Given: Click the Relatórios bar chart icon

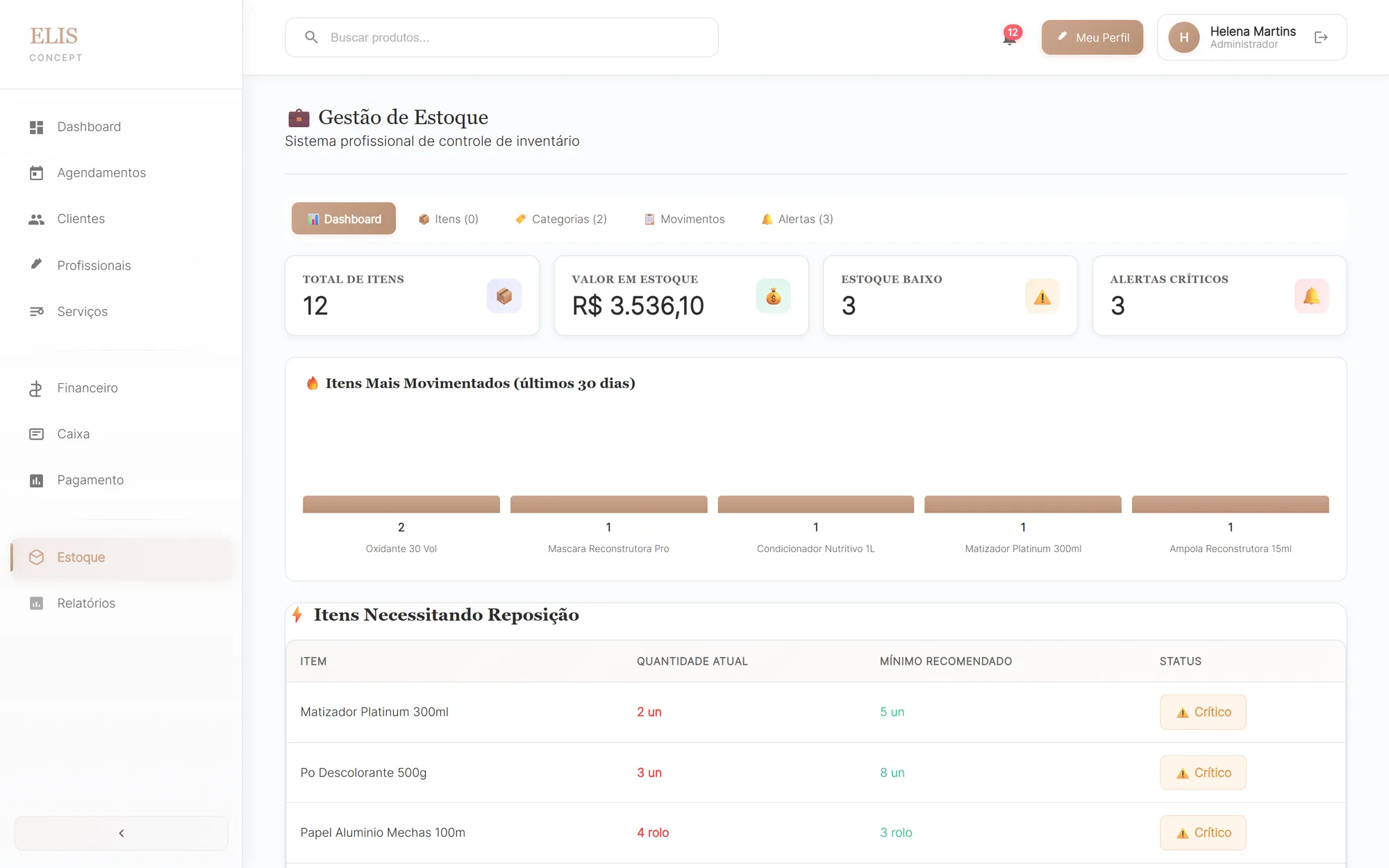Looking at the screenshot, I should coord(37,603).
